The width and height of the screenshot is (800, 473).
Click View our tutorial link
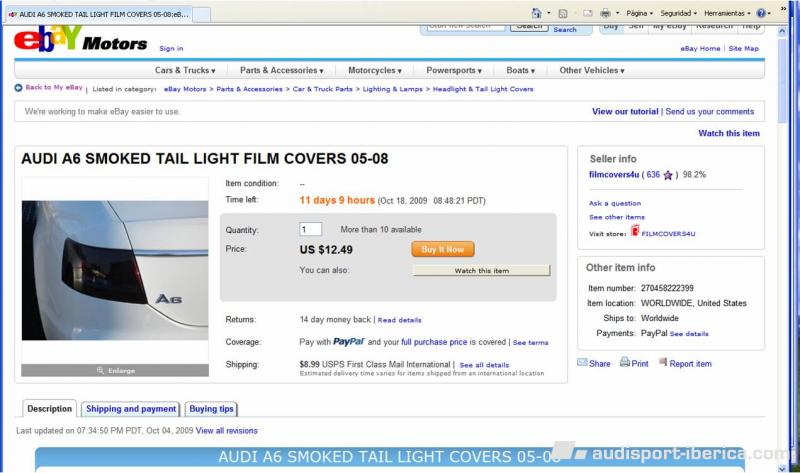click(625, 111)
